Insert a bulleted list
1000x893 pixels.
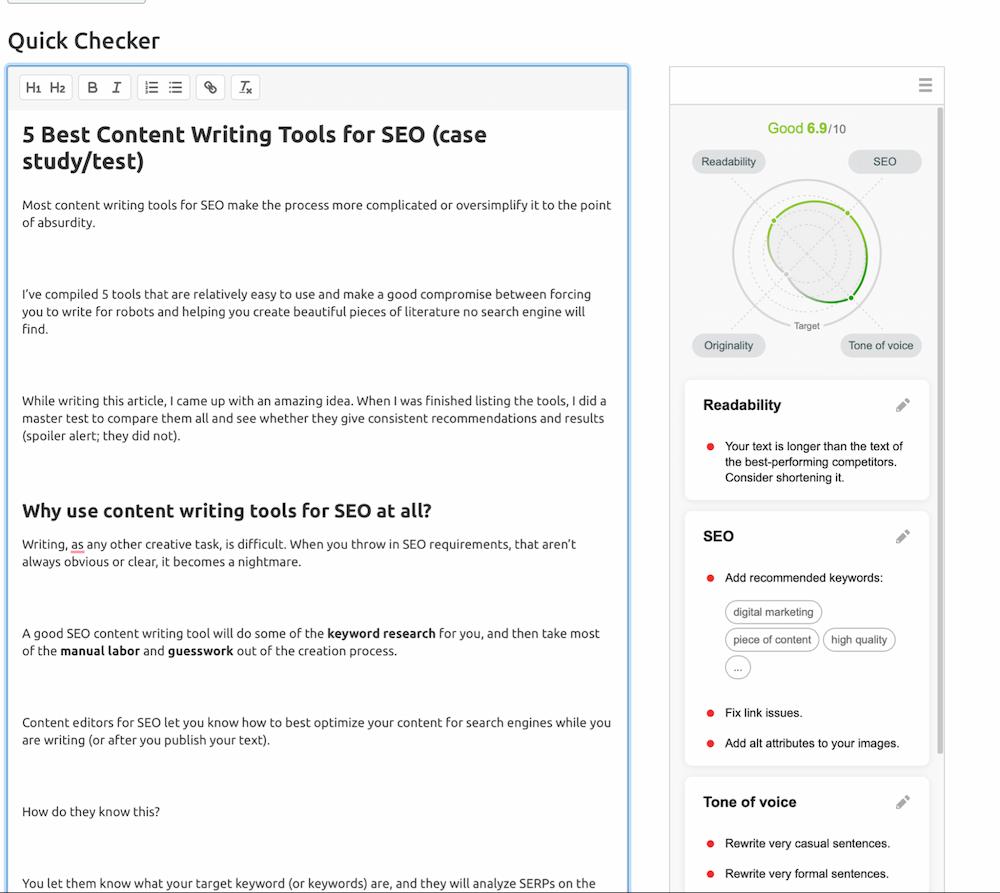coord(175,87)
